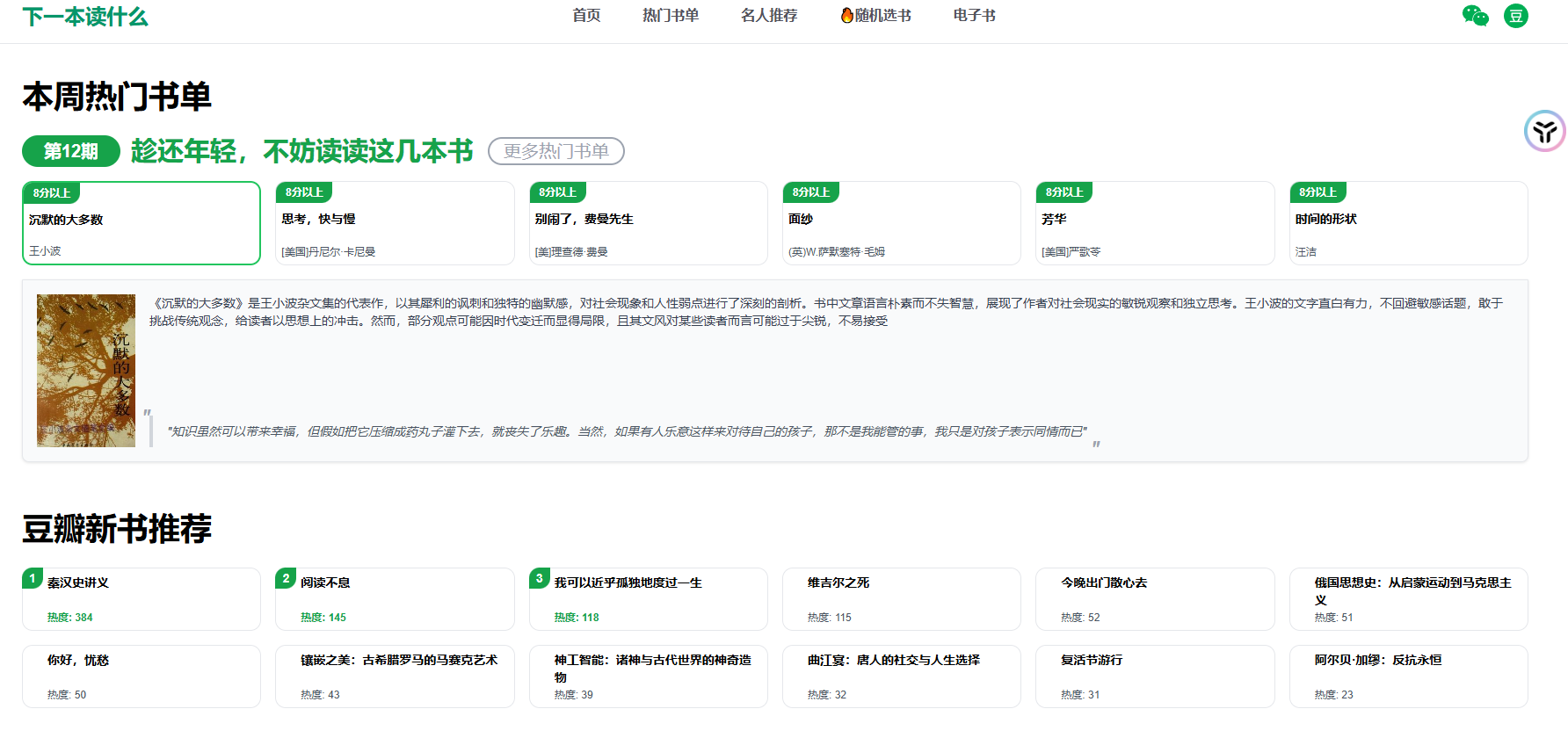Open 曲江宴：唐人的社交与人生选择 card
1568x738 pixels.
point(902,676)
